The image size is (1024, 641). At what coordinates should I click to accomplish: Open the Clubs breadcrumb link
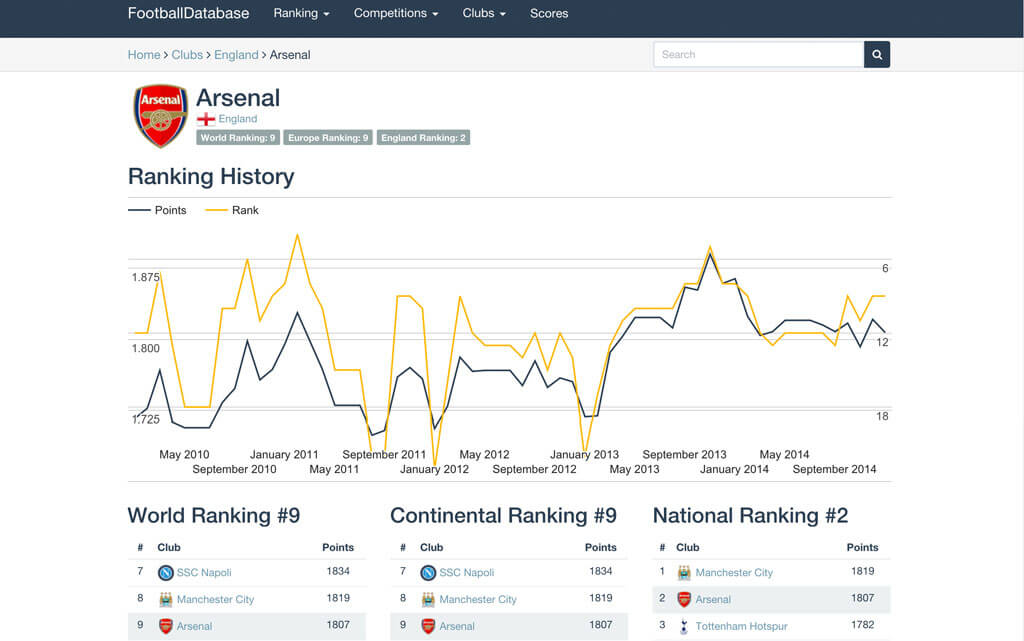[x=187, y=55]
